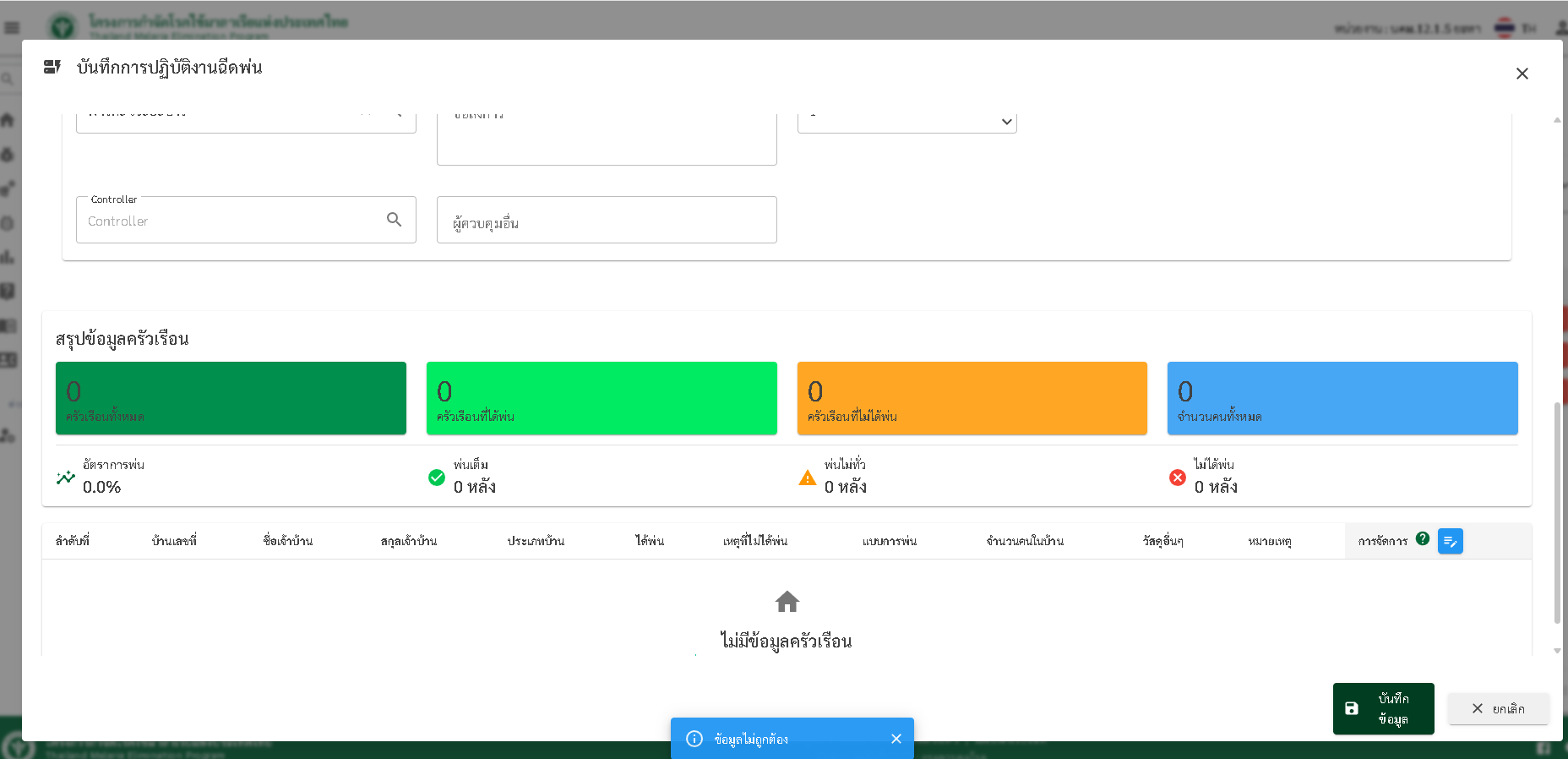Click the green checkmark icon beside พ่นเต็ม
1568x759 pixels.
pyautogui.click(x=437, y=478)
